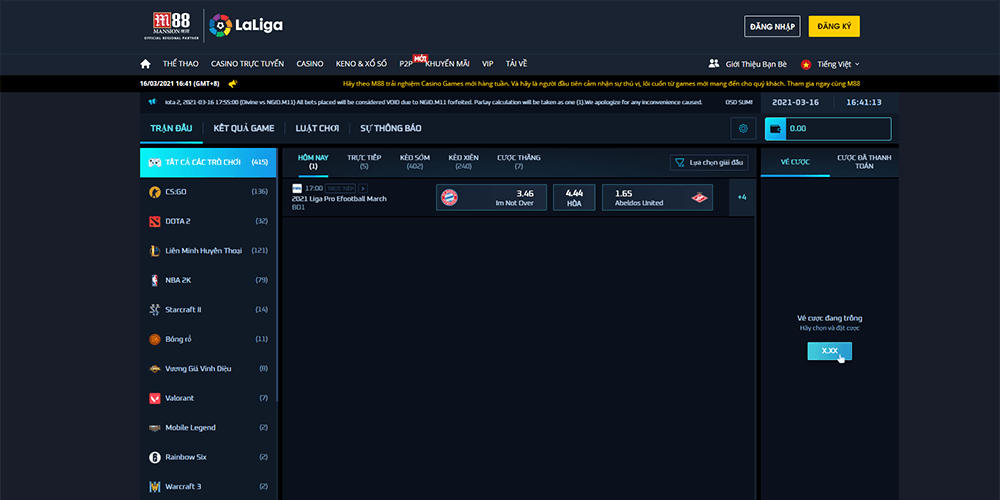Select the Trực Tiếp tab
This screenshot has width=1000, height=500.
(x=364, y=161)
